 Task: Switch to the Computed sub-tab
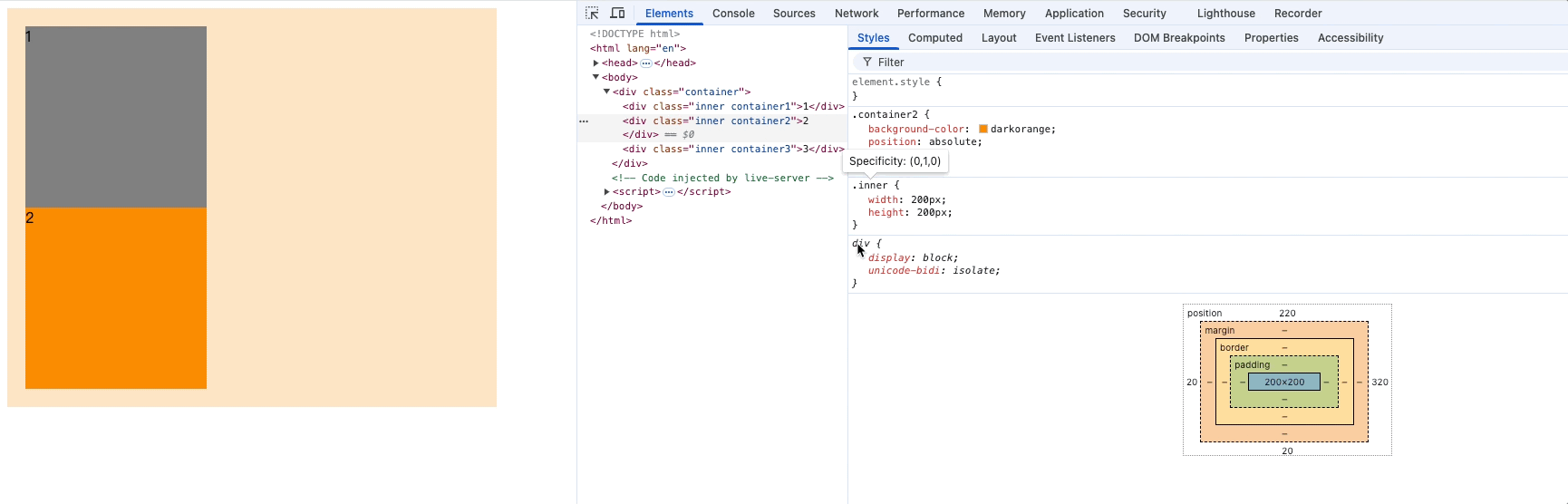pos(935,38)
